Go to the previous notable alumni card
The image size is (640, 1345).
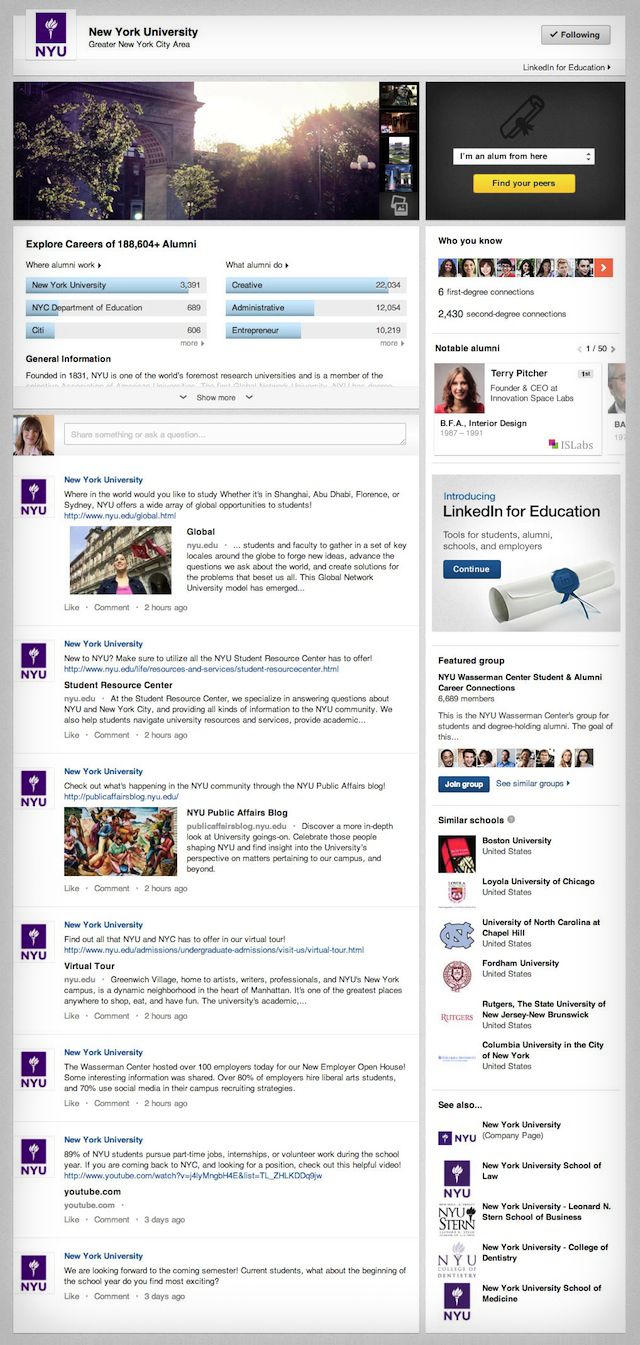tap(580, 349)
